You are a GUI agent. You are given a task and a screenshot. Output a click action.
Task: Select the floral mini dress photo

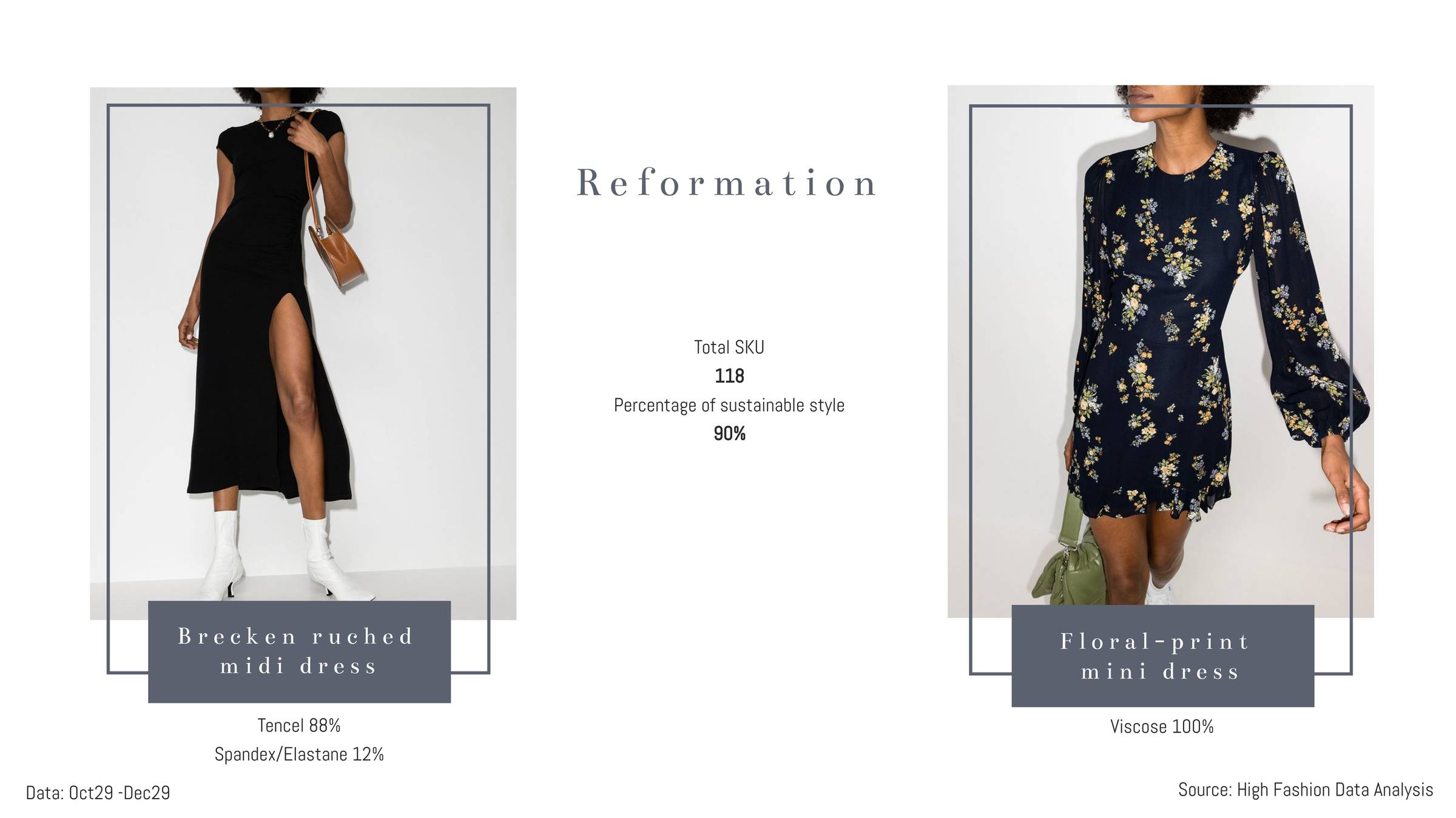[1161, 351]
